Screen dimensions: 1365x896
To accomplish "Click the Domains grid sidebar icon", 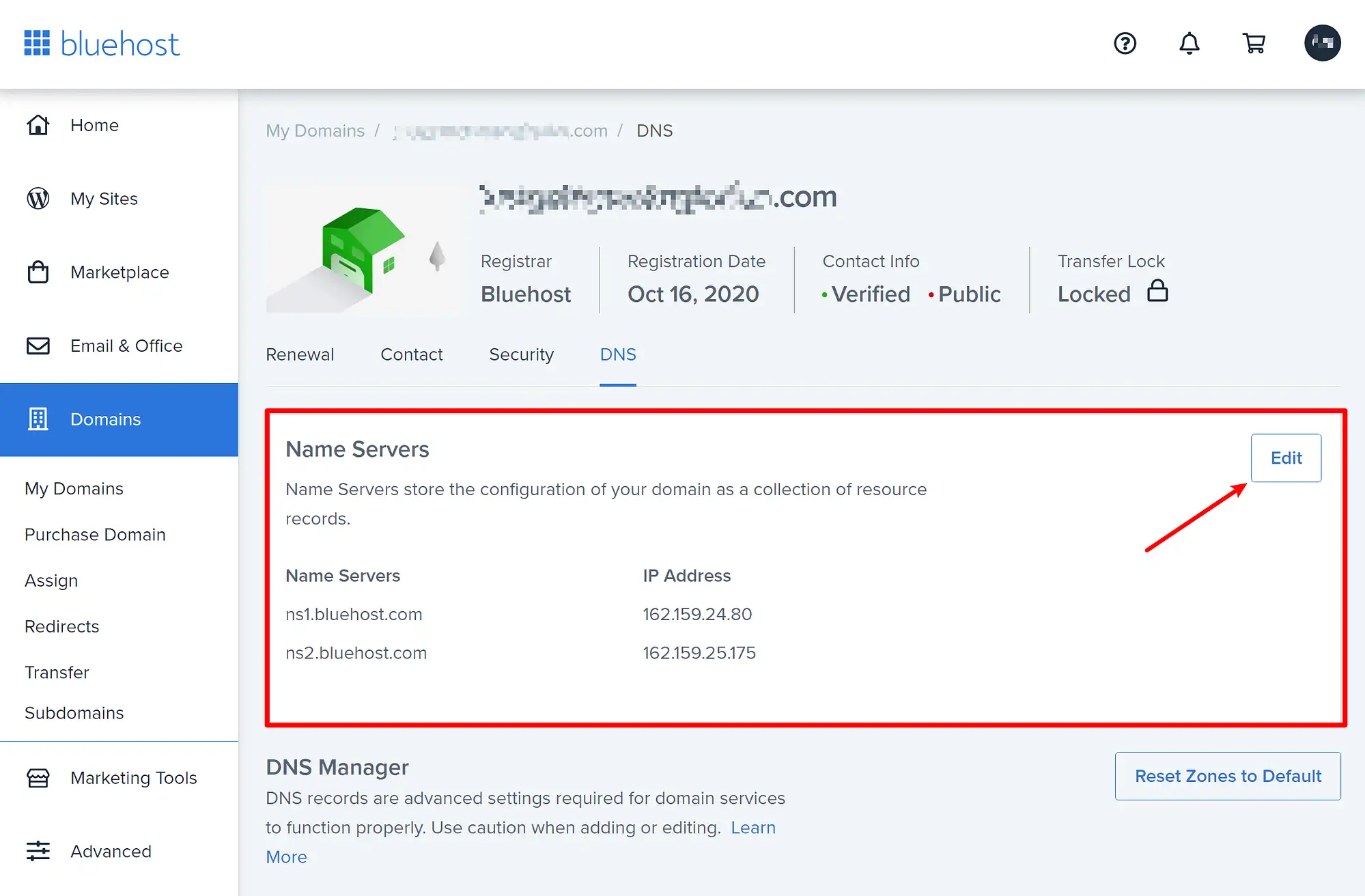I will click(x=38, y=419).
